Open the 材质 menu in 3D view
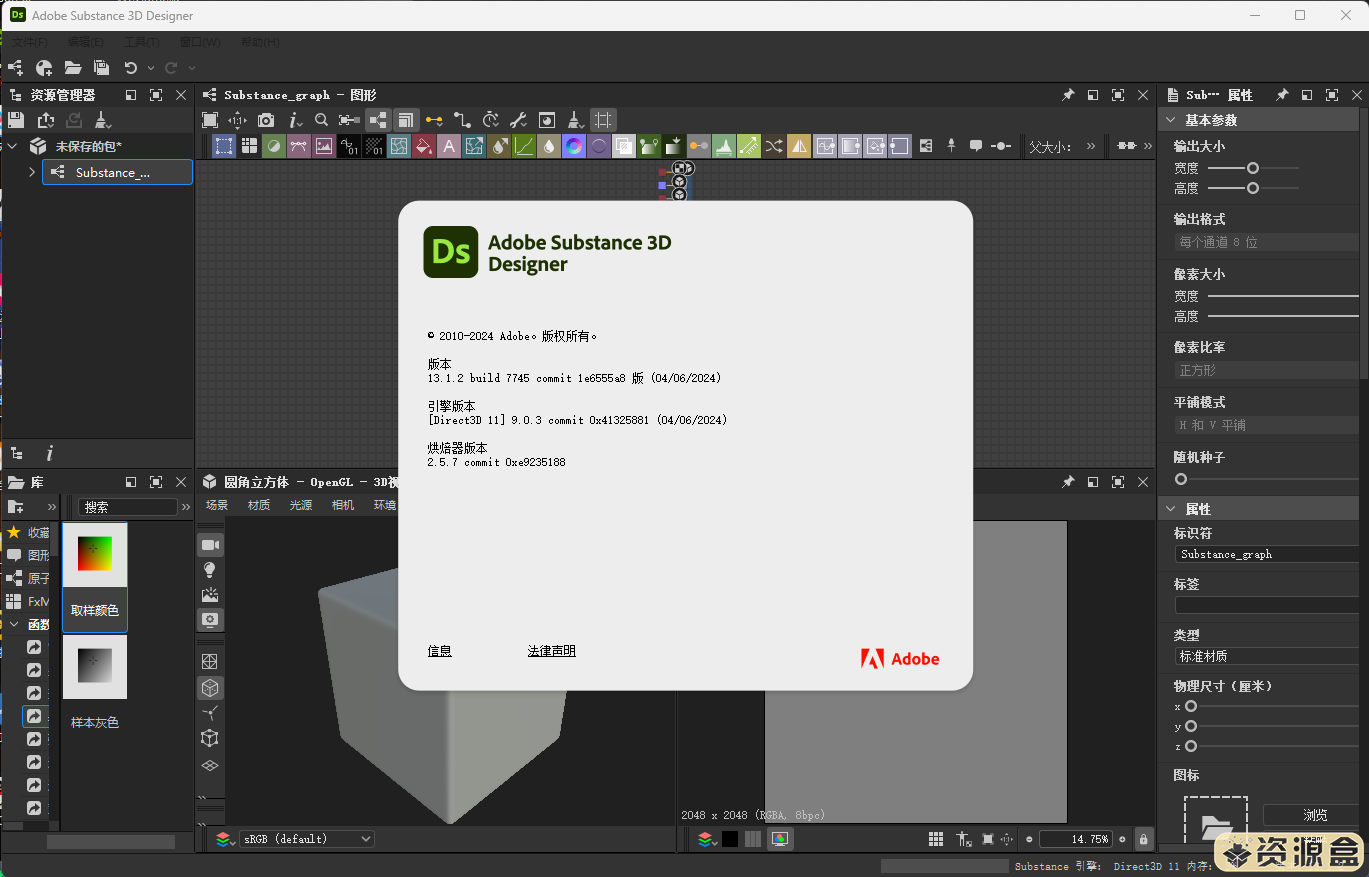This screenshot has width=1369, height=877. click(259, 505)
